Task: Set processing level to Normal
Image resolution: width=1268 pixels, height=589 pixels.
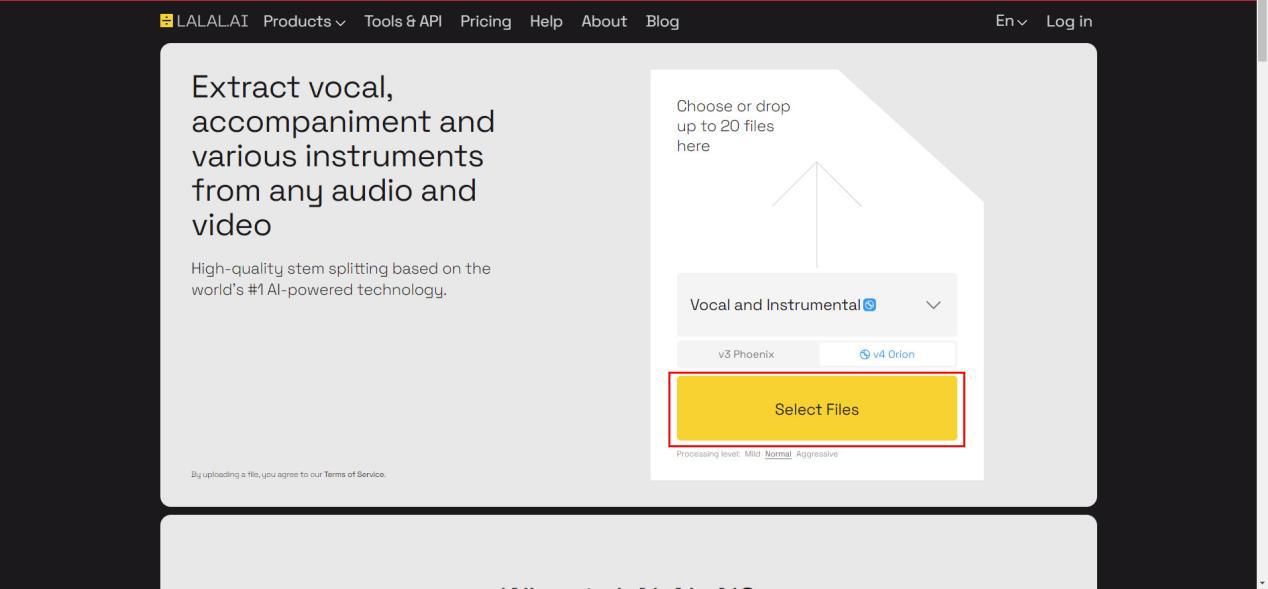Action: (x=778, y=454)
